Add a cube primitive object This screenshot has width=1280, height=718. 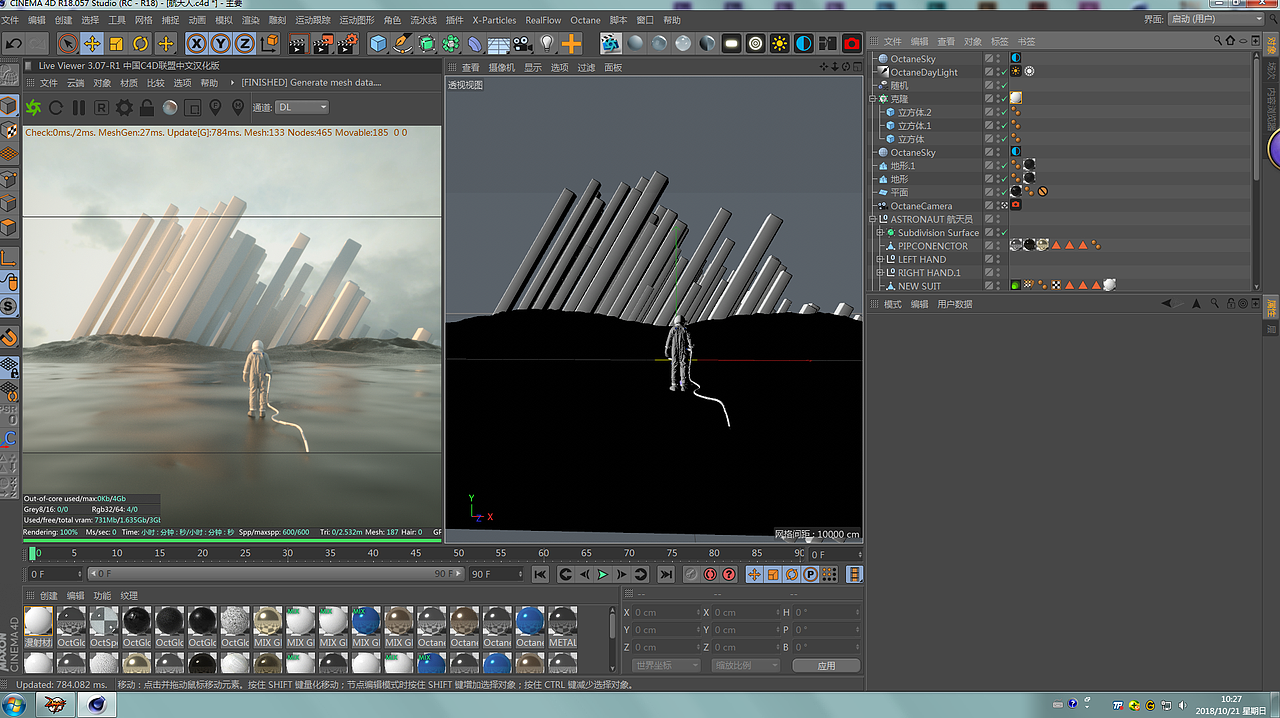pos(378,43)
